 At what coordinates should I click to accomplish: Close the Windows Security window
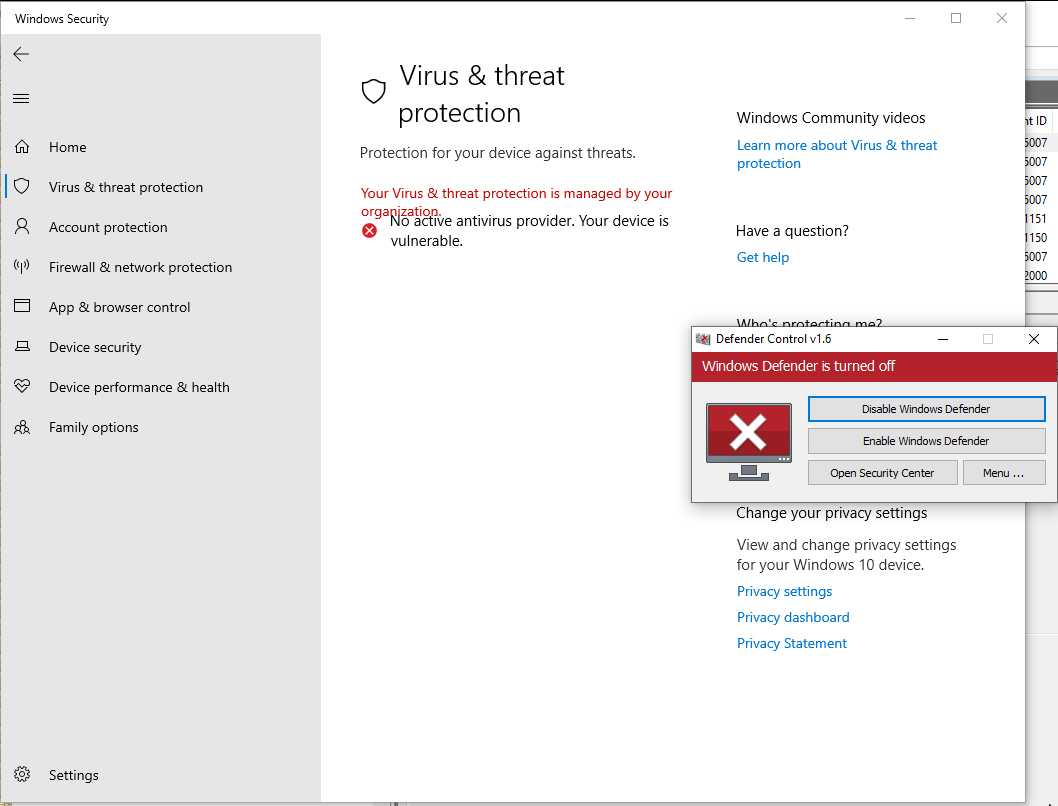[x=1002, y=18]
